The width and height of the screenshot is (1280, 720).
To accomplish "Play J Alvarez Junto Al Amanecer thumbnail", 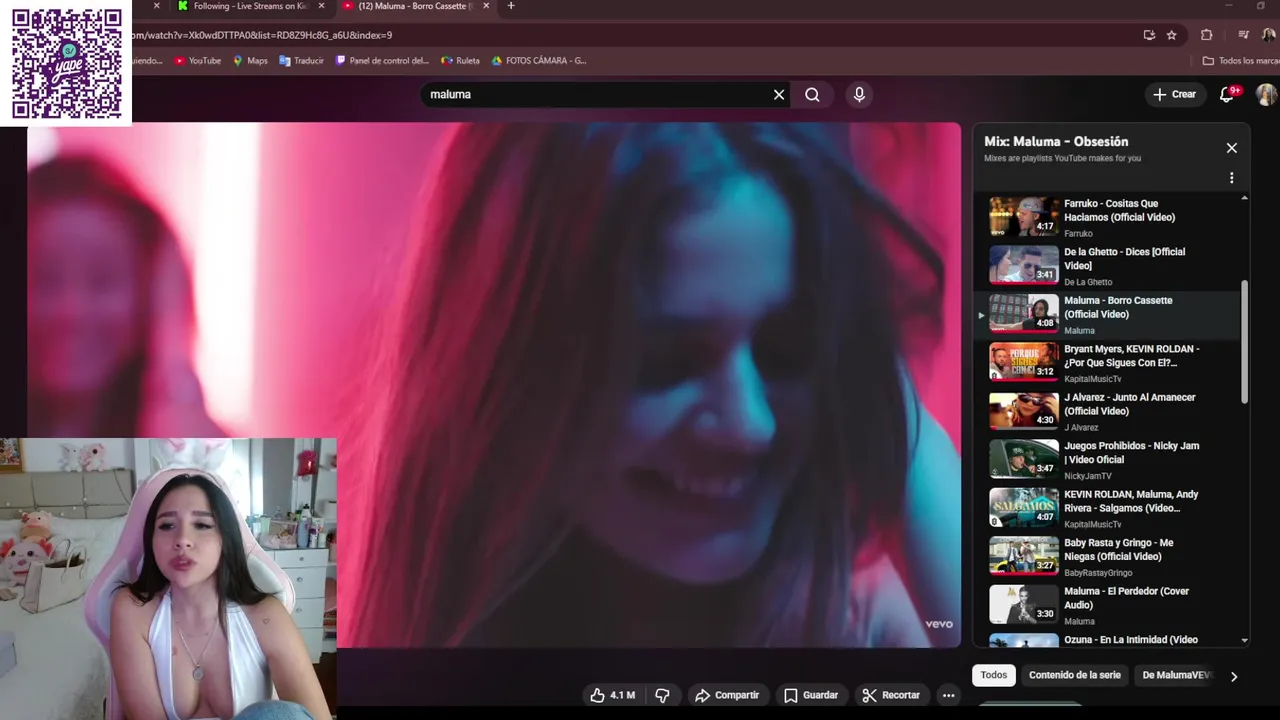I will pos(1024,411).
